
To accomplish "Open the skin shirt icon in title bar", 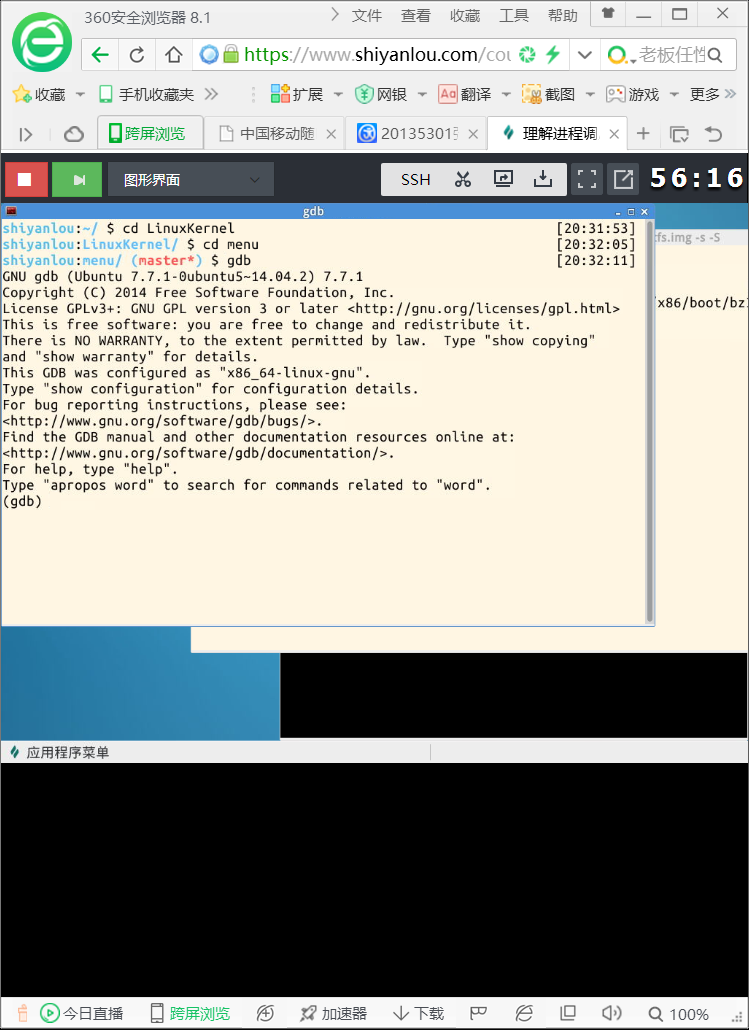I will [608, 14].
